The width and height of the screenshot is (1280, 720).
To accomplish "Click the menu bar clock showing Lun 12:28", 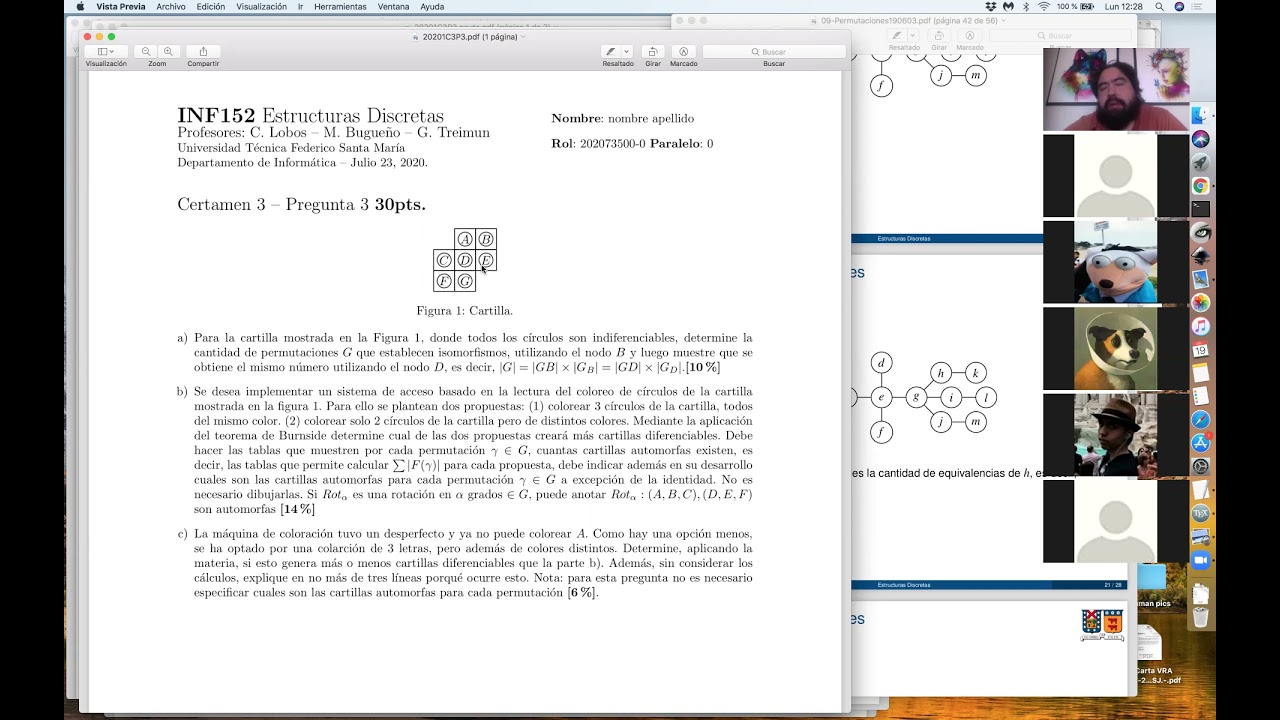I will point(1124,6).
